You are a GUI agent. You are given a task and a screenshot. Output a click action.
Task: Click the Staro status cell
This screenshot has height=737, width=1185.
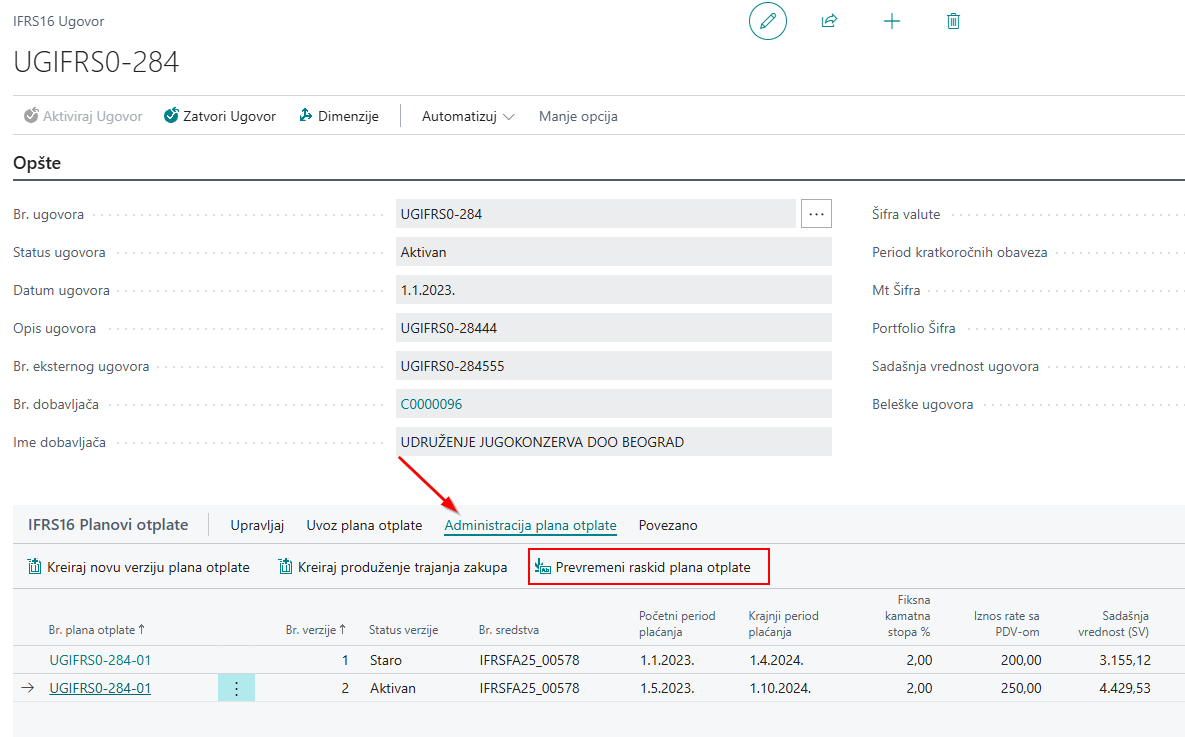coord(386,660)
